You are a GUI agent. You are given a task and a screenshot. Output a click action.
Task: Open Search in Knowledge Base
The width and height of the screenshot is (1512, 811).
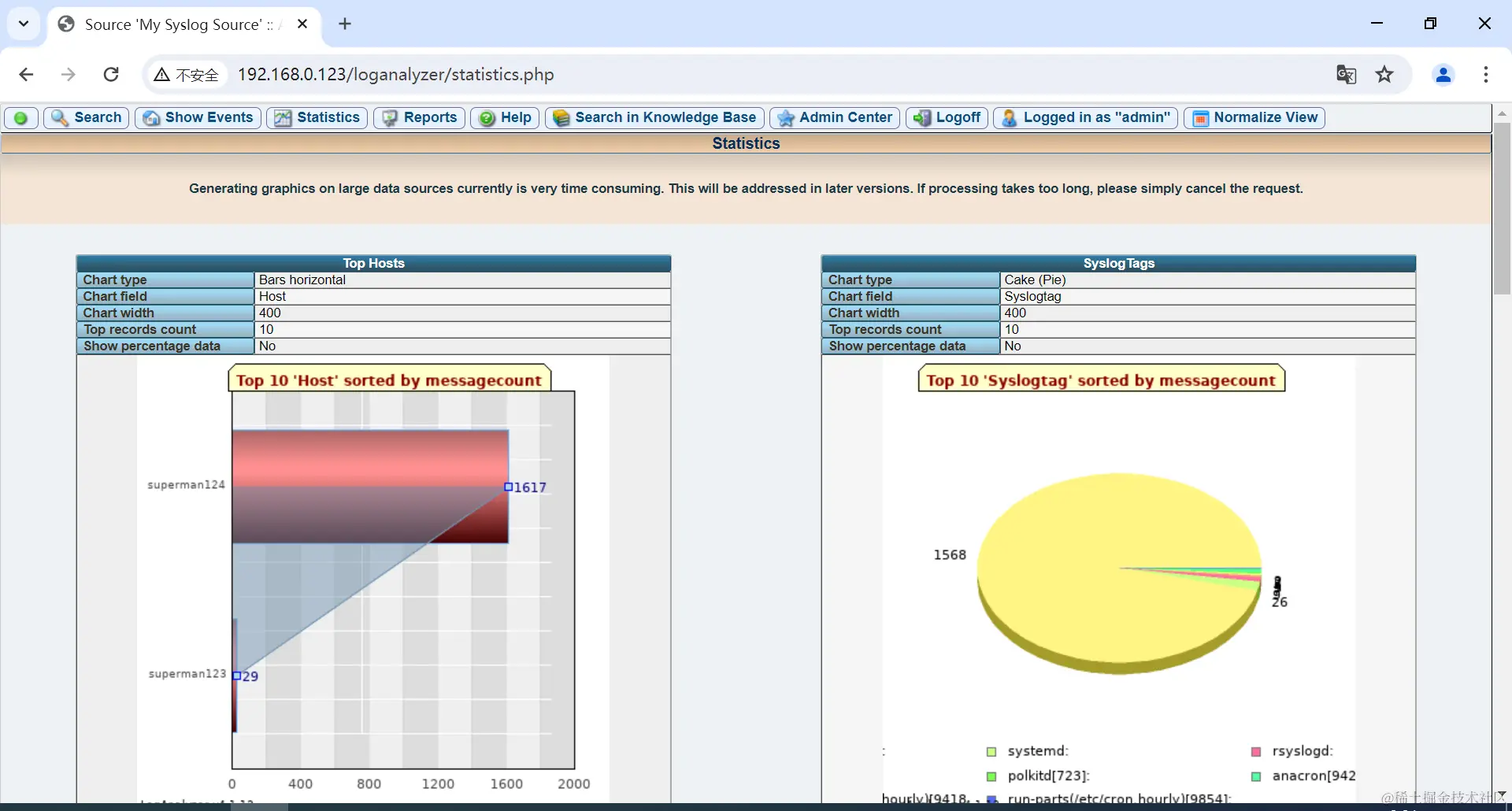(654, 118)
